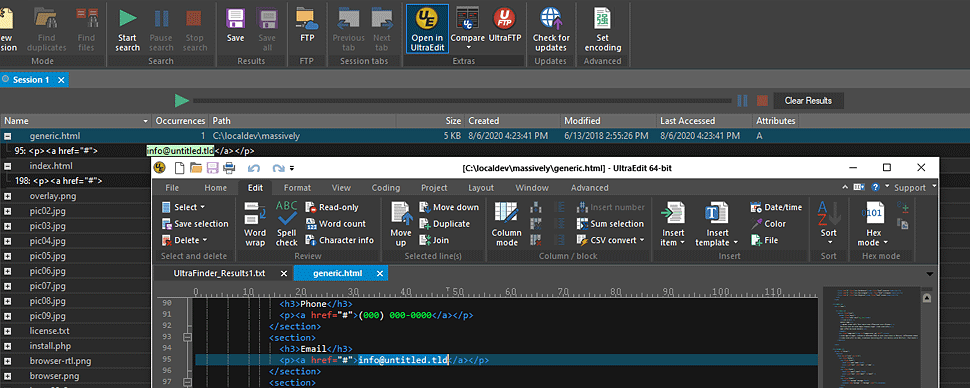Open the Advanced ribbon tab
The width and height of the screenshot is (970, 388).
pyautogui.click(x=589, y=188)
